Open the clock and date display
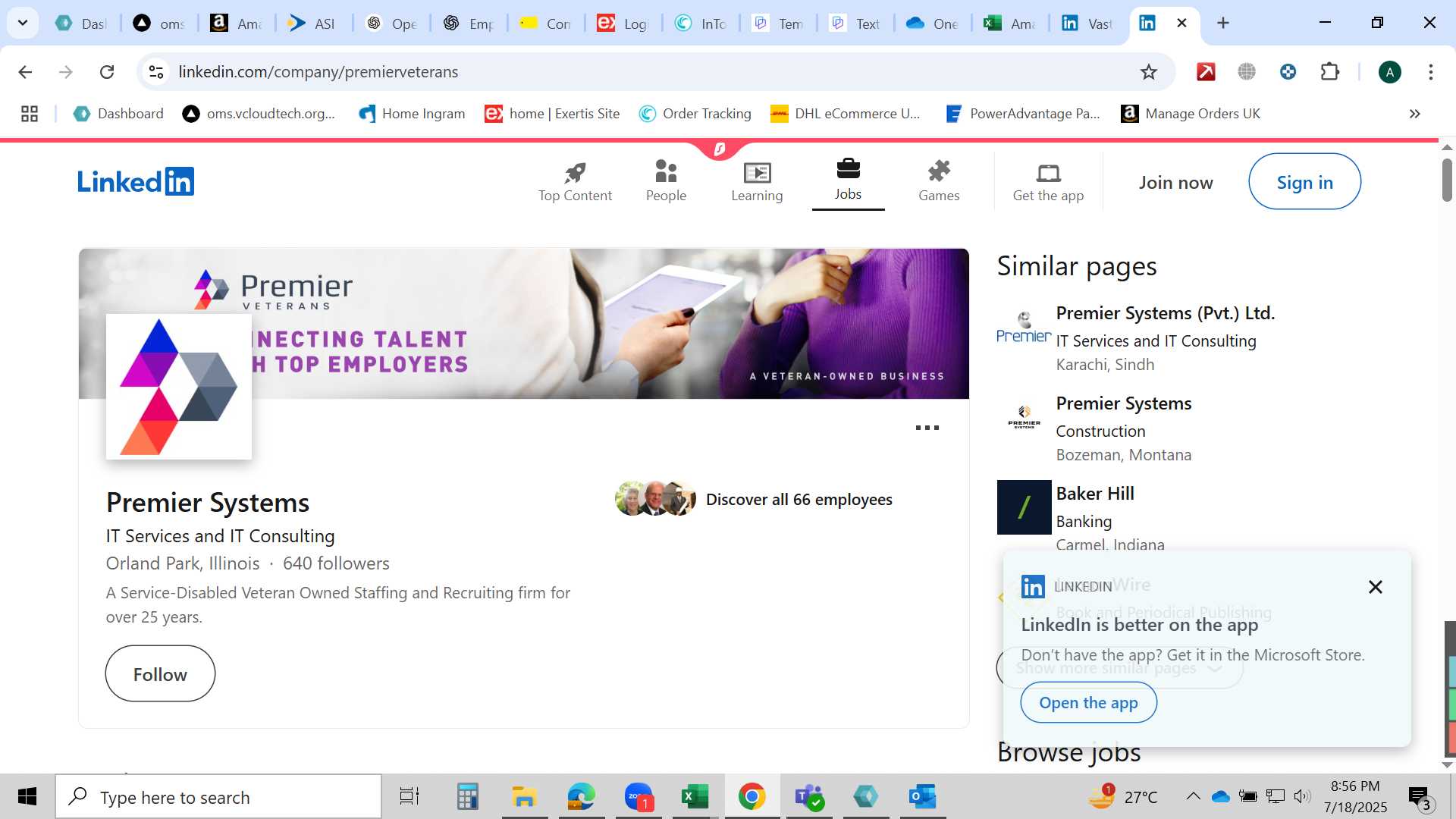The image size is (1456, 819). click(x=1355, y=797)
